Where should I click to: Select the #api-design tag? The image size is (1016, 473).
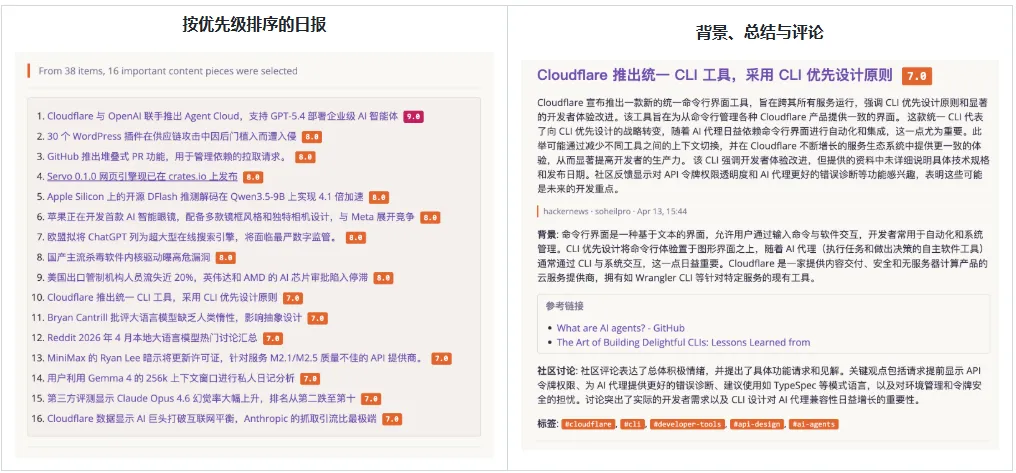click(x=756, y=424)
